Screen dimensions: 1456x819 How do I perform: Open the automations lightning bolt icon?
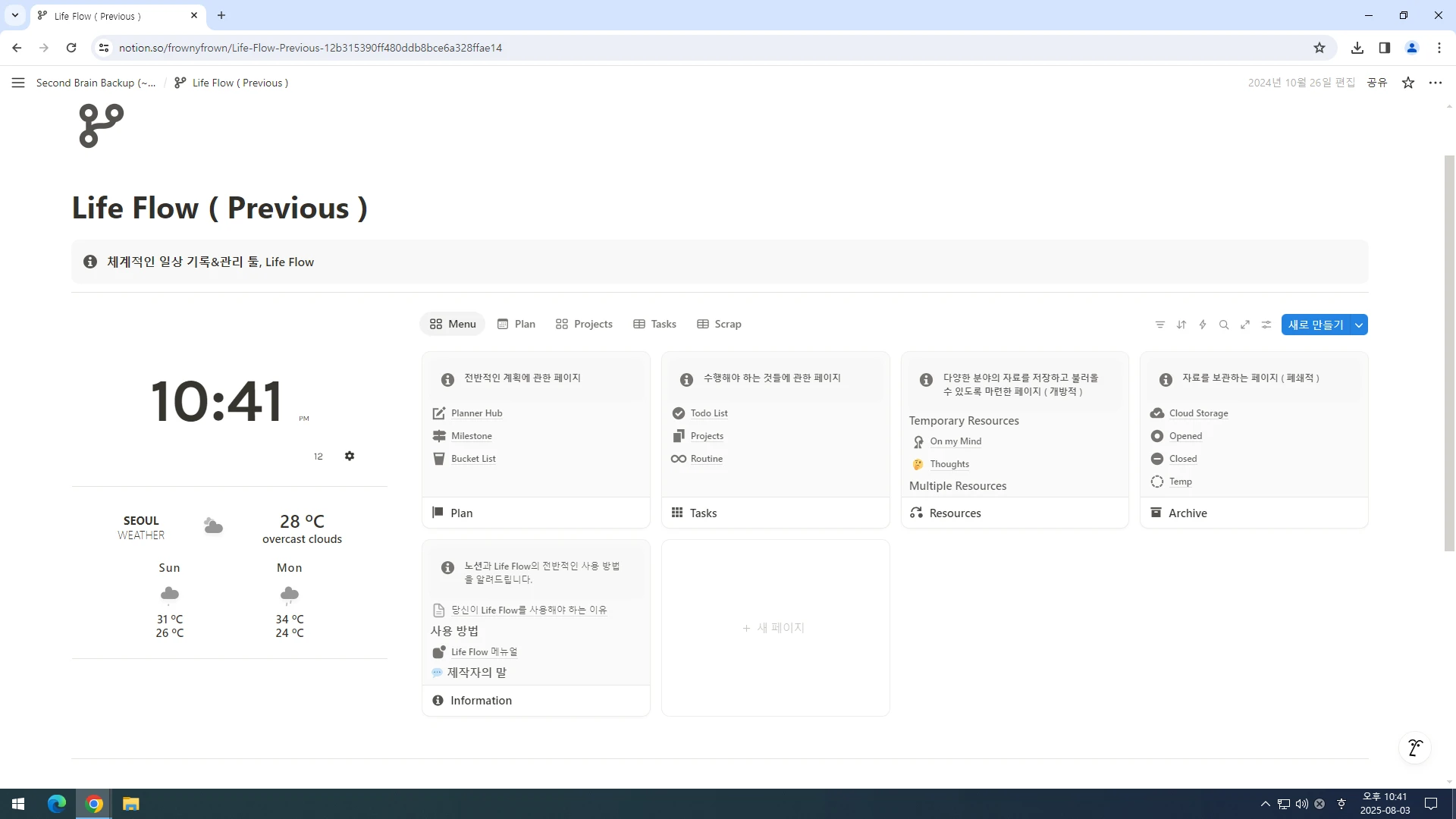point(1202,325)
